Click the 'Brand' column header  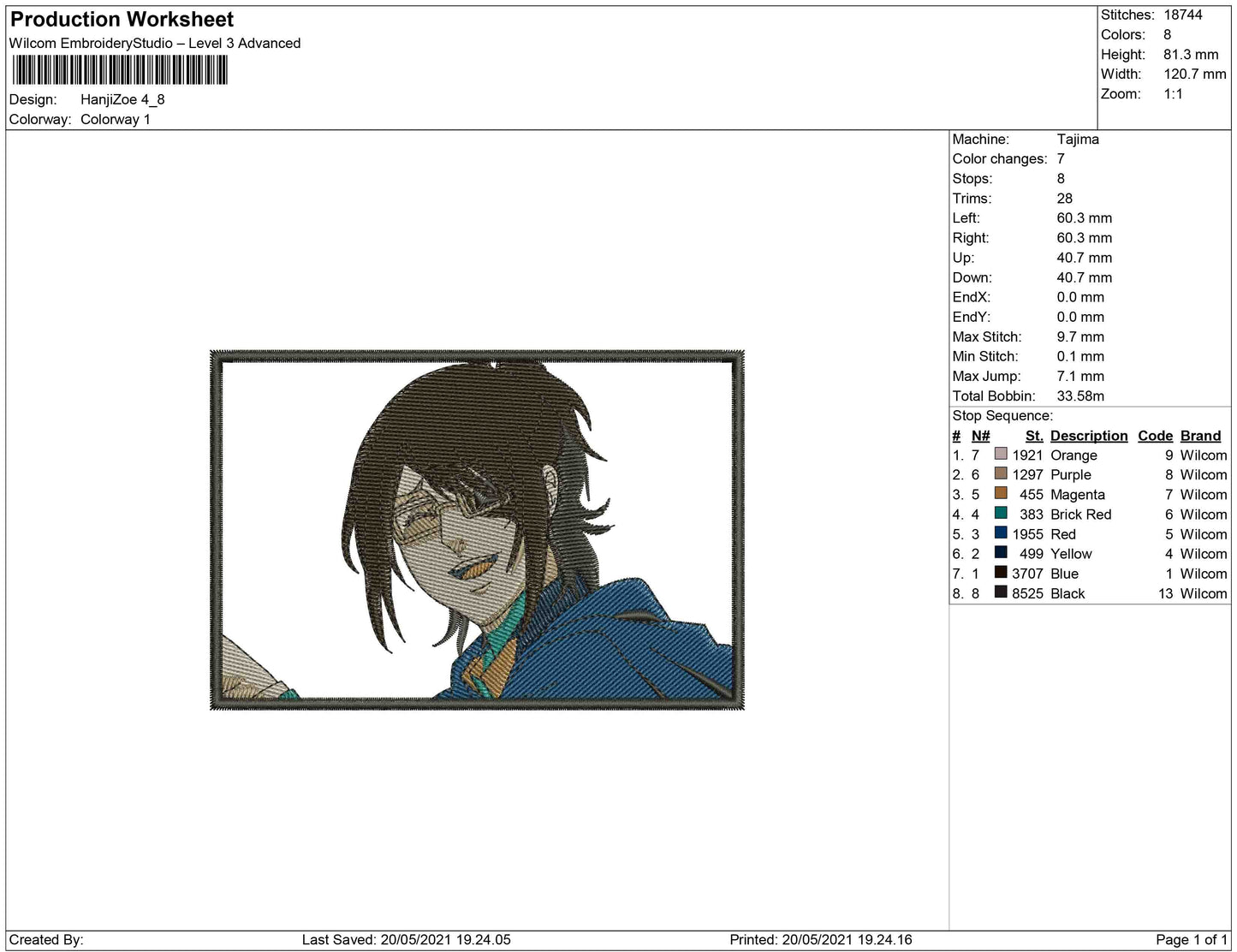click(1200, 435)
